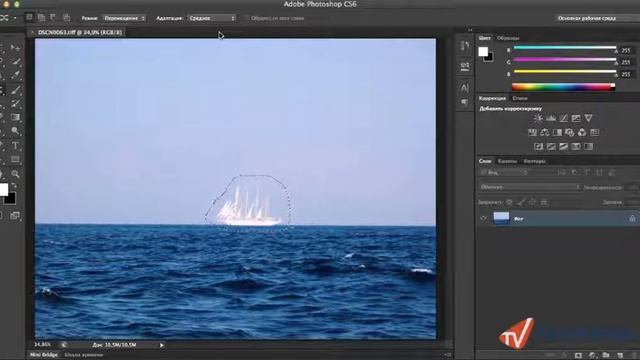
Task: Open the Адаптация (Средняя) dropdown
Action: tap(212, 18)
